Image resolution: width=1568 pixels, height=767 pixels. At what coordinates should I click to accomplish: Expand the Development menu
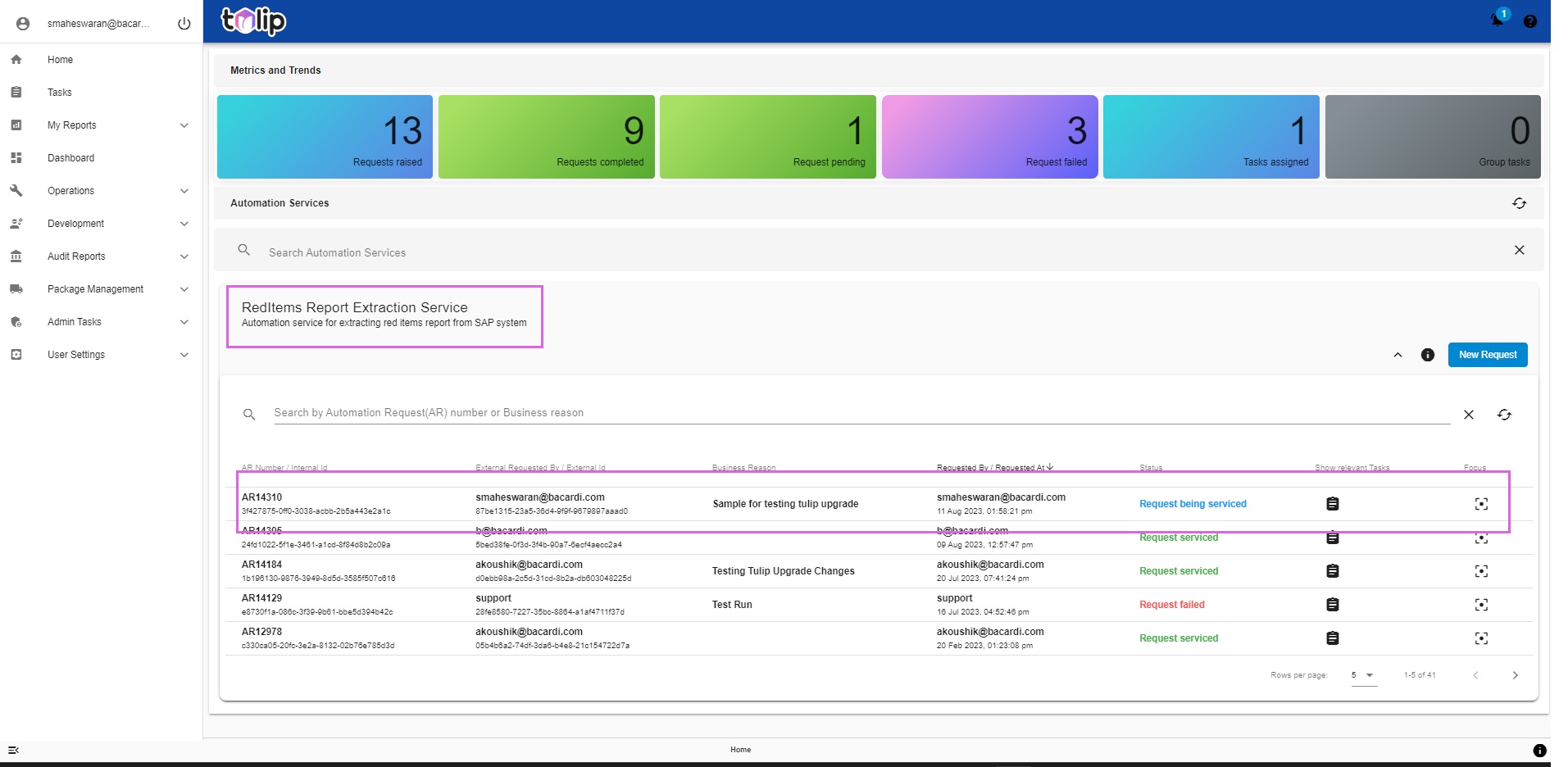coord(184,224)
